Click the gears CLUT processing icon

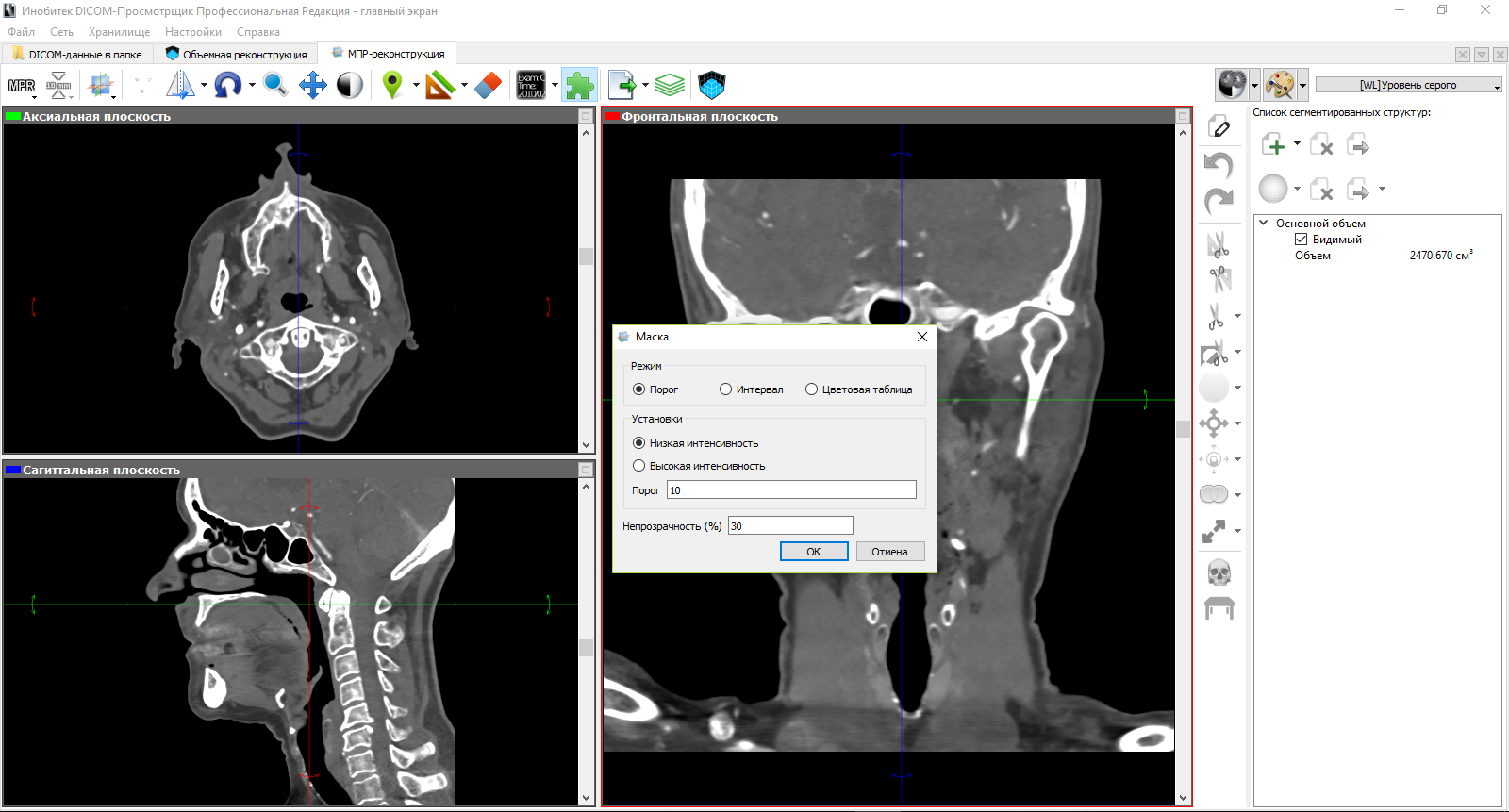[1232, 85]
